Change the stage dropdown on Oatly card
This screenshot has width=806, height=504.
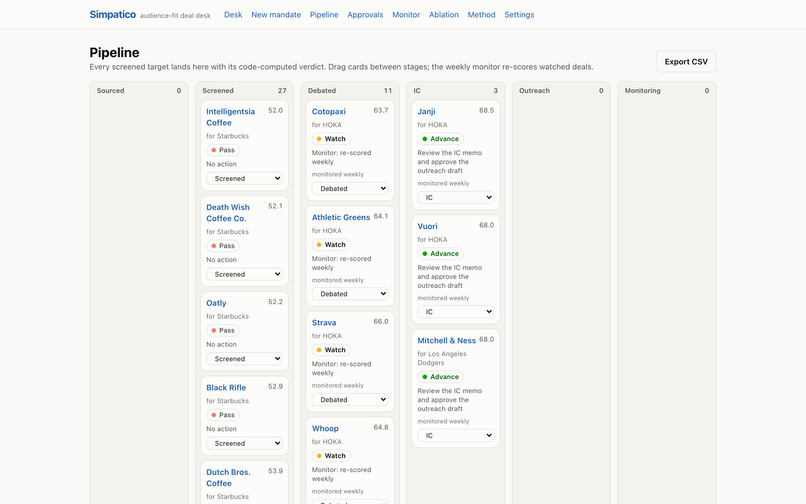tap(245, 358)
